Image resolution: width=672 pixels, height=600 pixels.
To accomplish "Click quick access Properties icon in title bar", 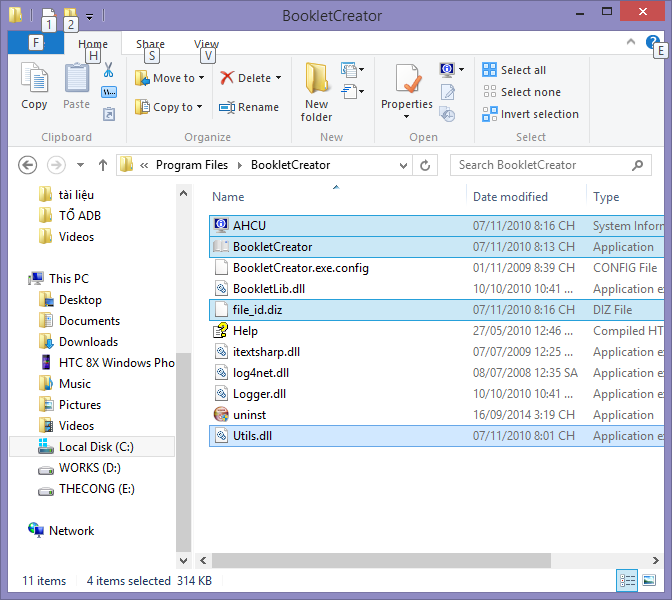I will [48, 15].
